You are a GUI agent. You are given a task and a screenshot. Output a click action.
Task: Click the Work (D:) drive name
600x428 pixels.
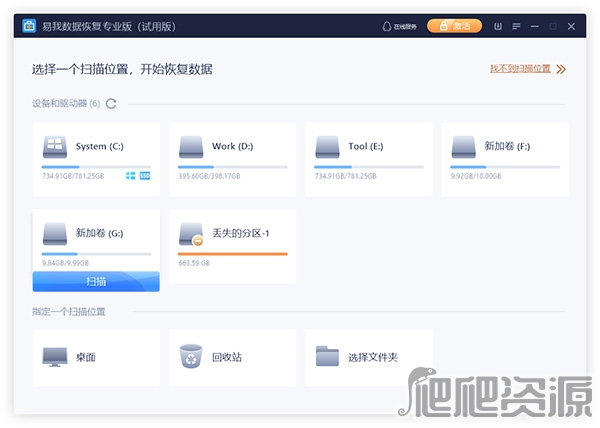tap(233, 146)
